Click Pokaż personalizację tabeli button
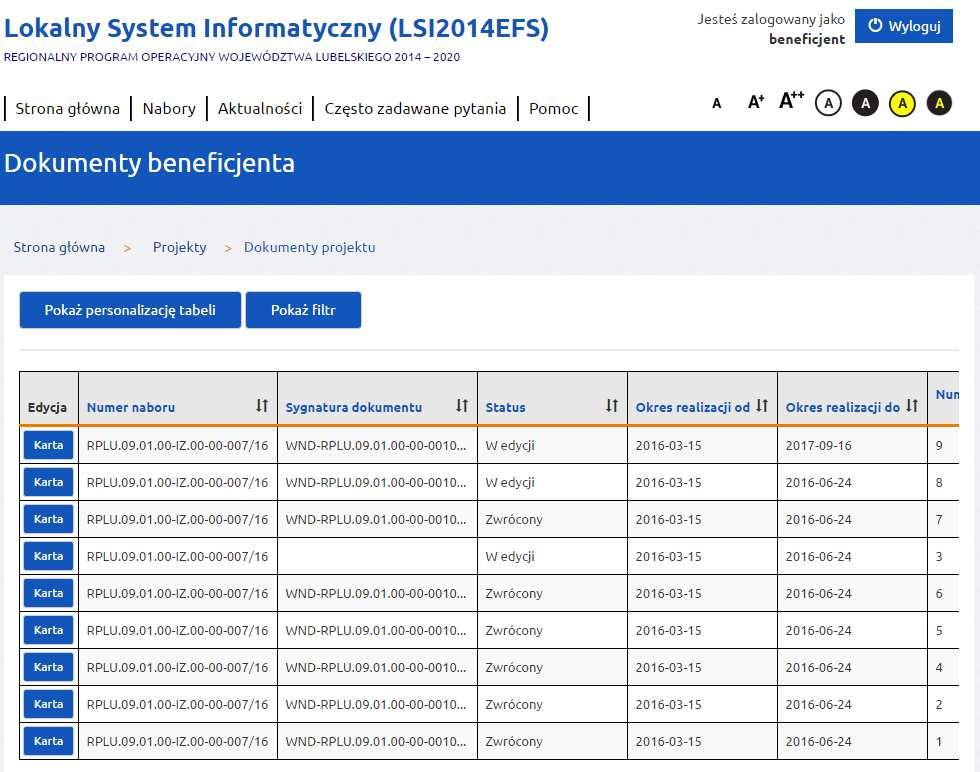980x772 pixels. click(130, 310)
